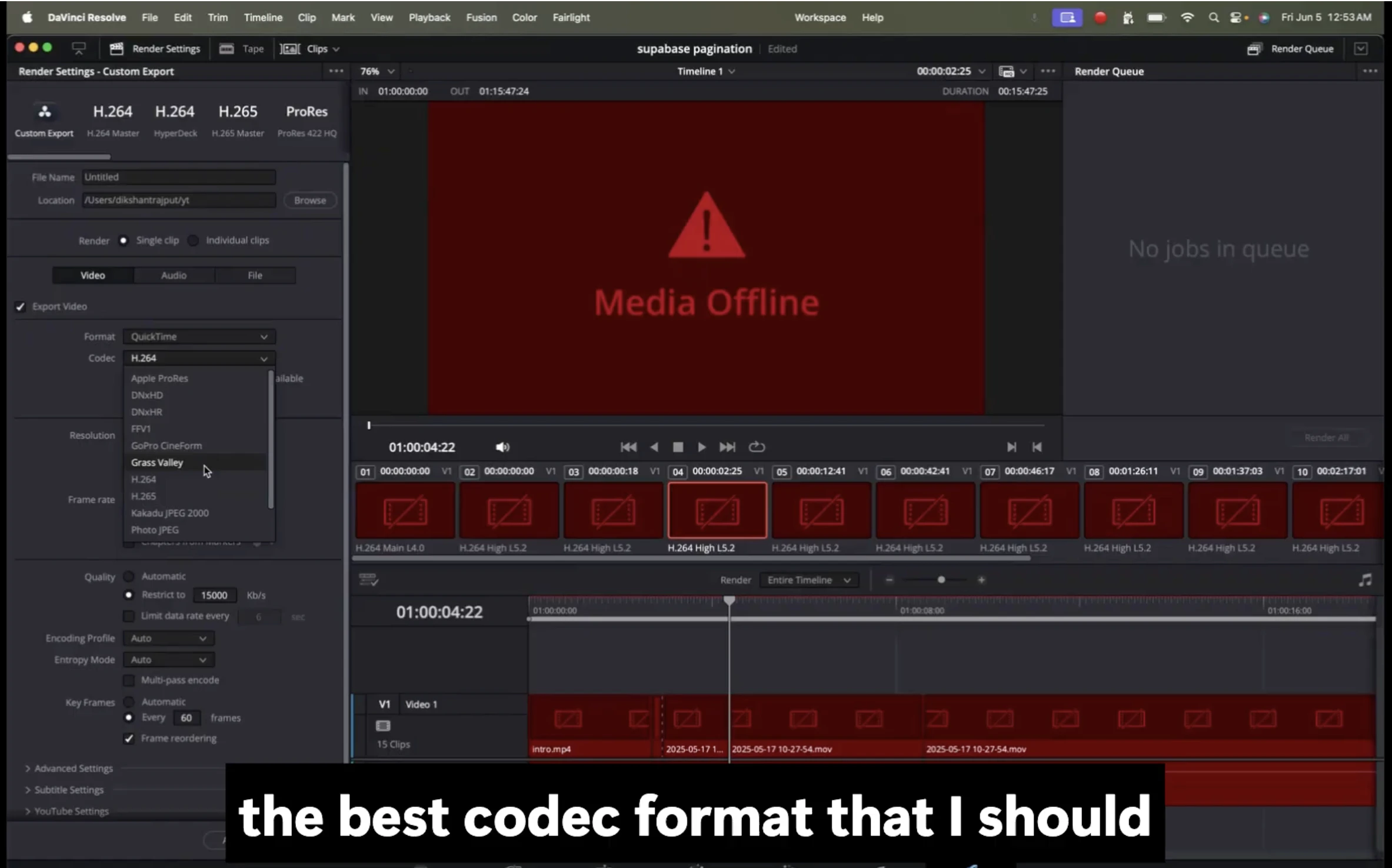Viewport: 1392px width, 868px height.
Task: Open the Timeline 1 selector dropdown
Action: pyautogui.click(x=706, y=71)
